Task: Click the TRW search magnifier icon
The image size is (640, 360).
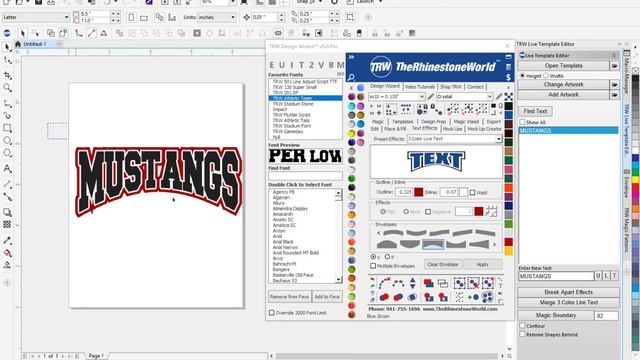Action: pyautogui.click(x=351, y=77)
